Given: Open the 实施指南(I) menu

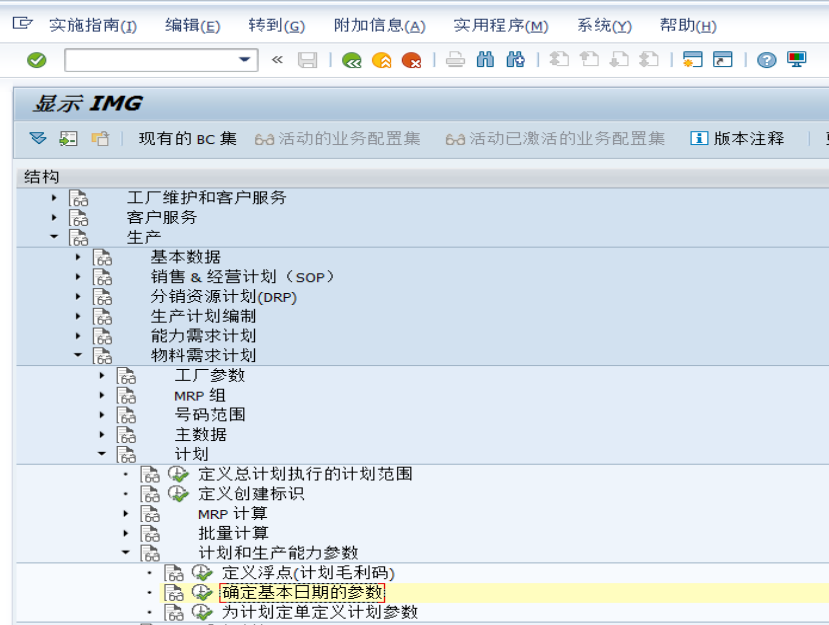Looking at the screenshot, I should coord(93,25).
